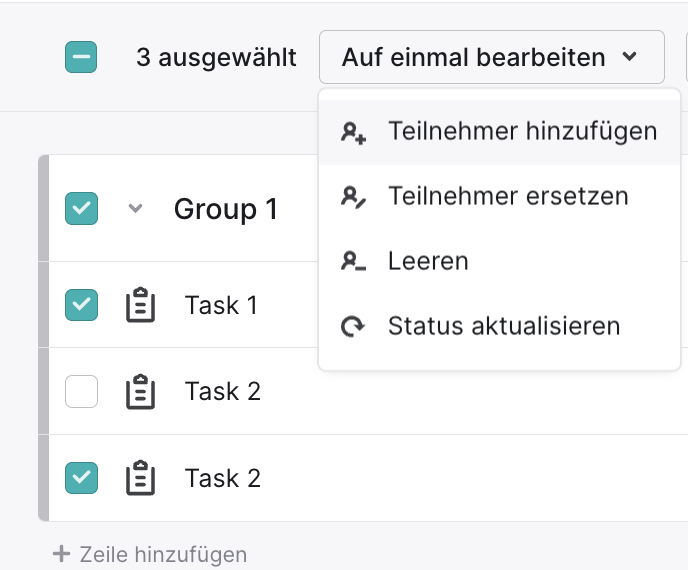Click the clipboard icon of unchecked Task 2
The image size is (688, 570).
[140, 391]
